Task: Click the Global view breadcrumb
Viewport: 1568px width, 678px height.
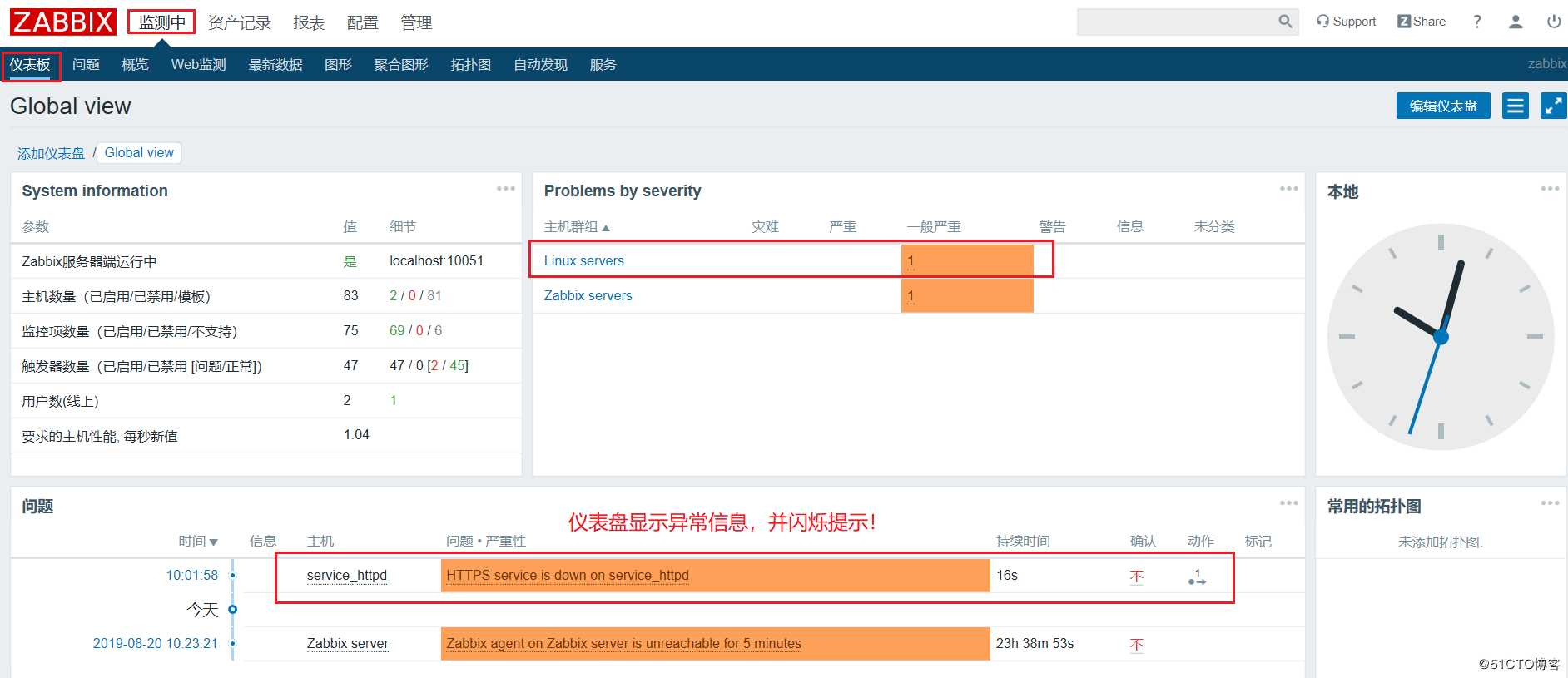Action: pos(139,153)
